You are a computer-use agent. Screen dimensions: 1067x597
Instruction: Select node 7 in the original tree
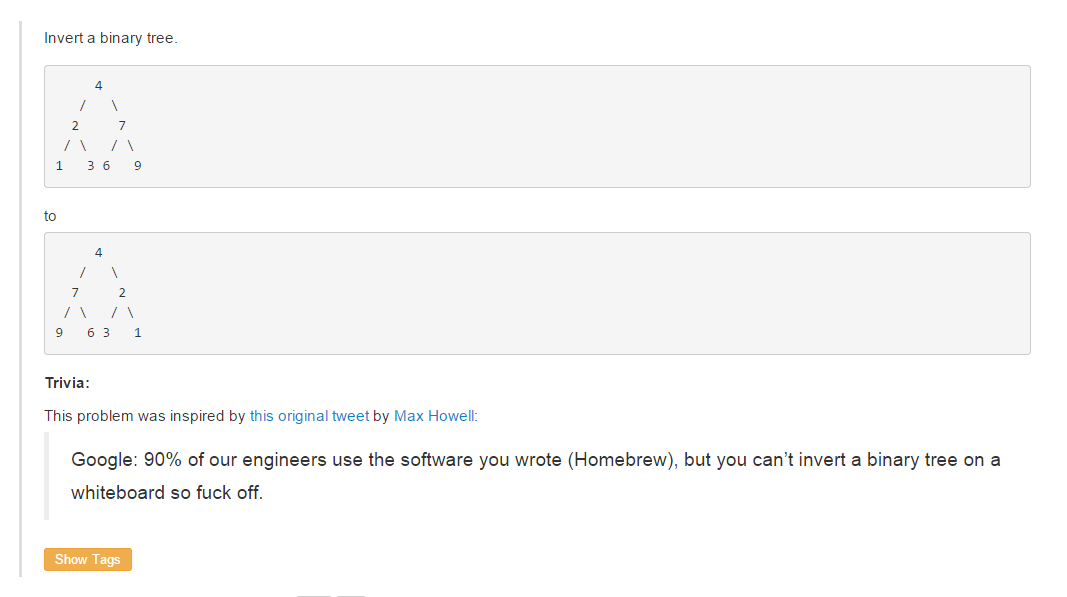point(122,126)
